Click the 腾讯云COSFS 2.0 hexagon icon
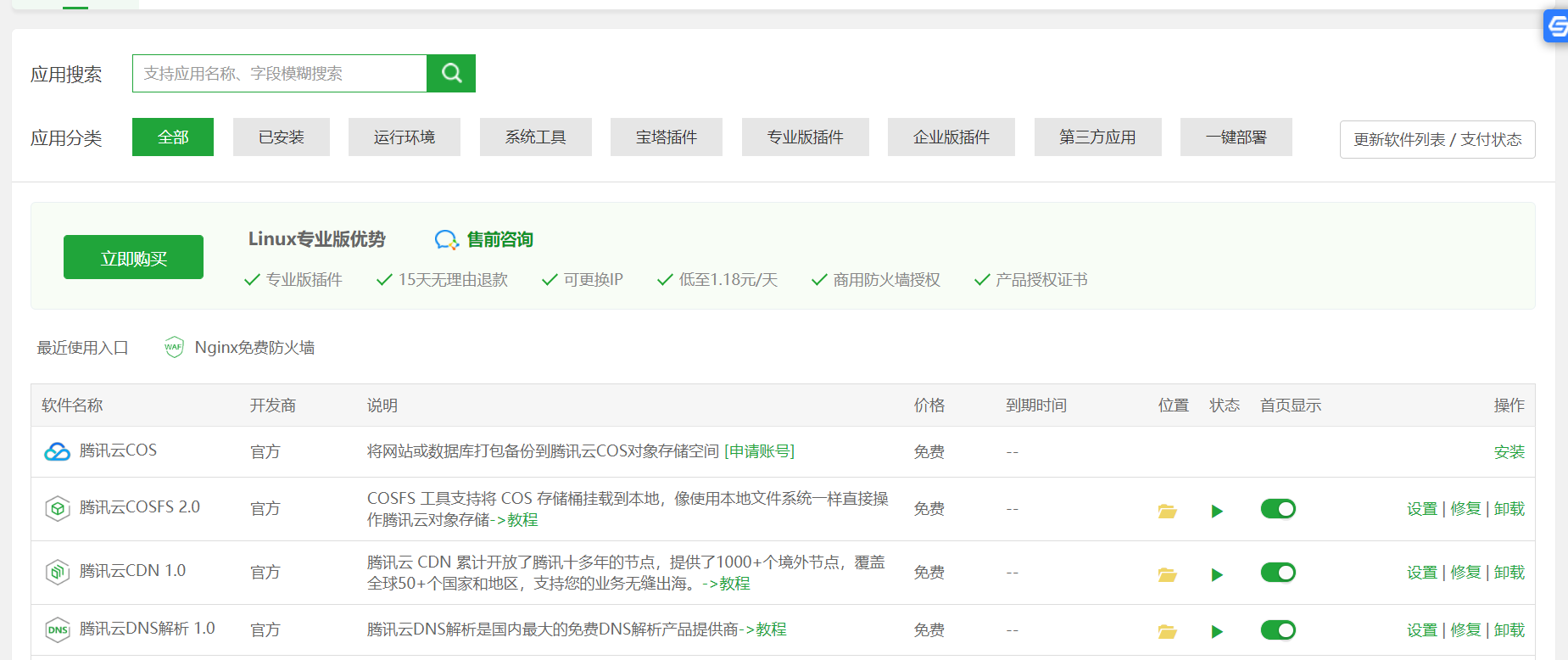This screenshot has width=1568, height=660. click(57, 508)
